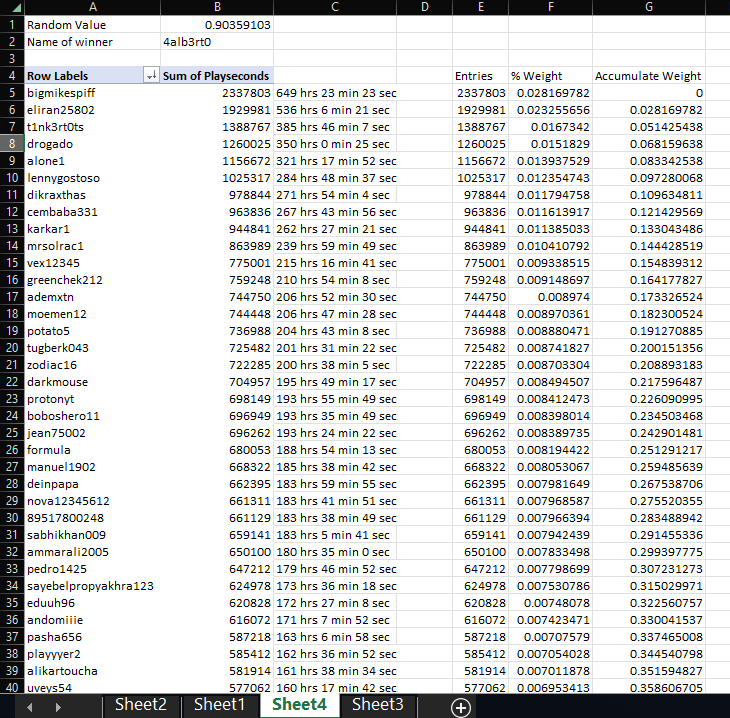Click the Random Value number cell
The height and width of the screenshot is (718, 730).
pos(216,25)
